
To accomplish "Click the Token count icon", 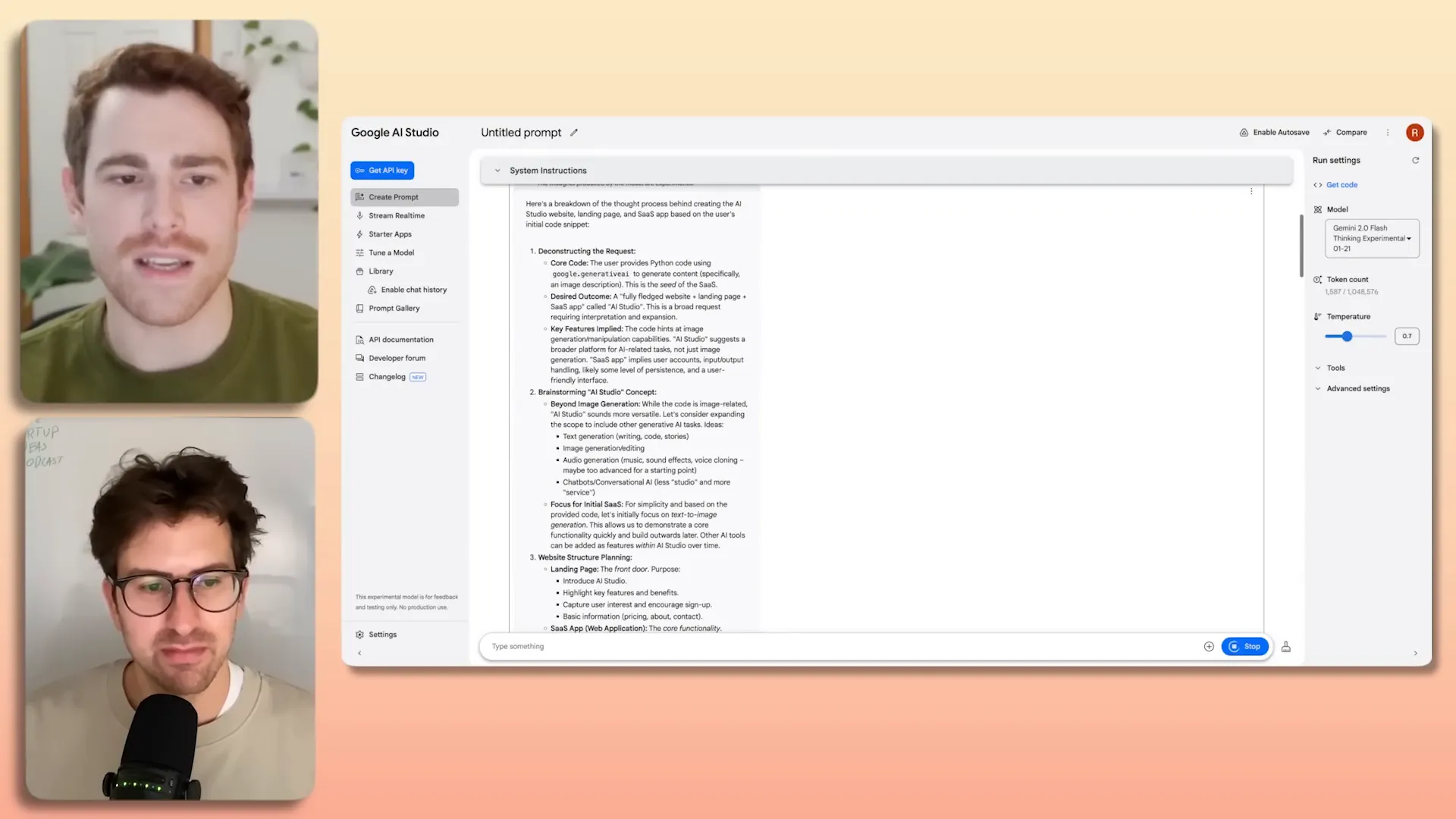I will 1318,280.
